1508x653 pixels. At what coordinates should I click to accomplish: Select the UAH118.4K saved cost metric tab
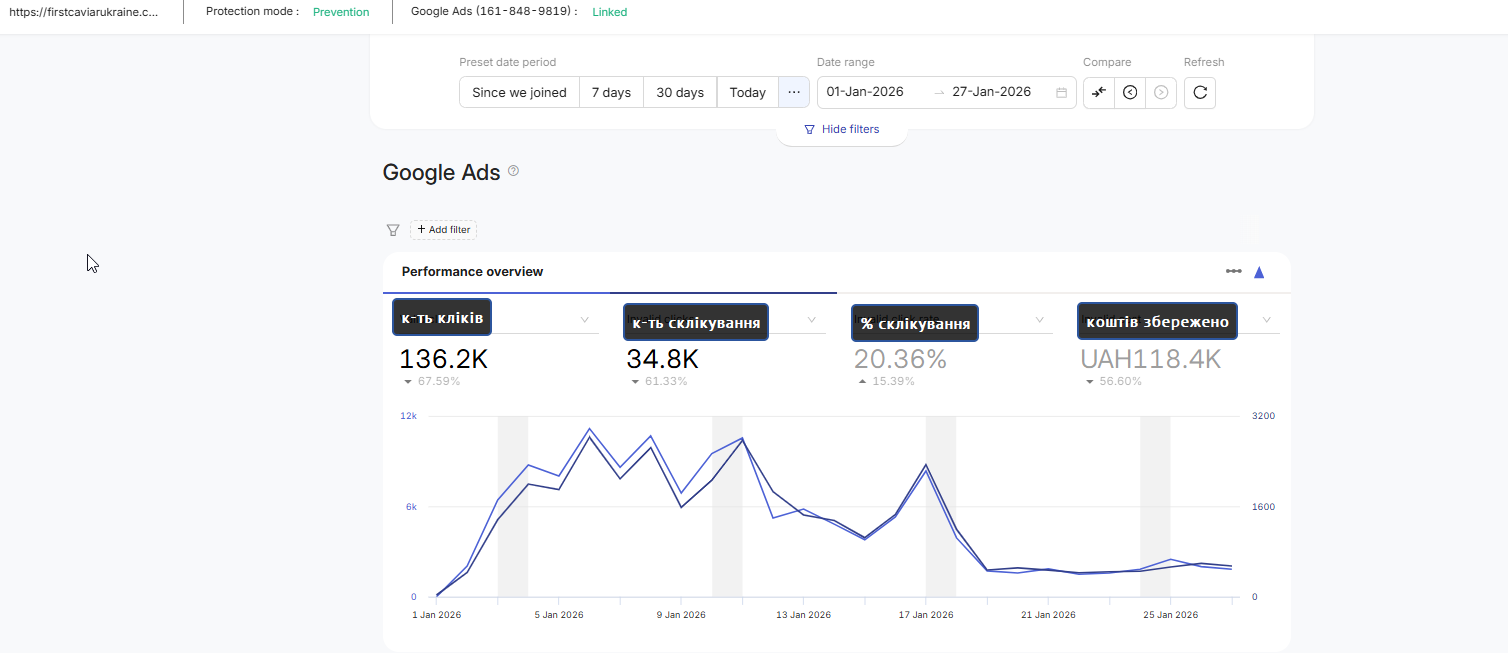coord(1150,360)
